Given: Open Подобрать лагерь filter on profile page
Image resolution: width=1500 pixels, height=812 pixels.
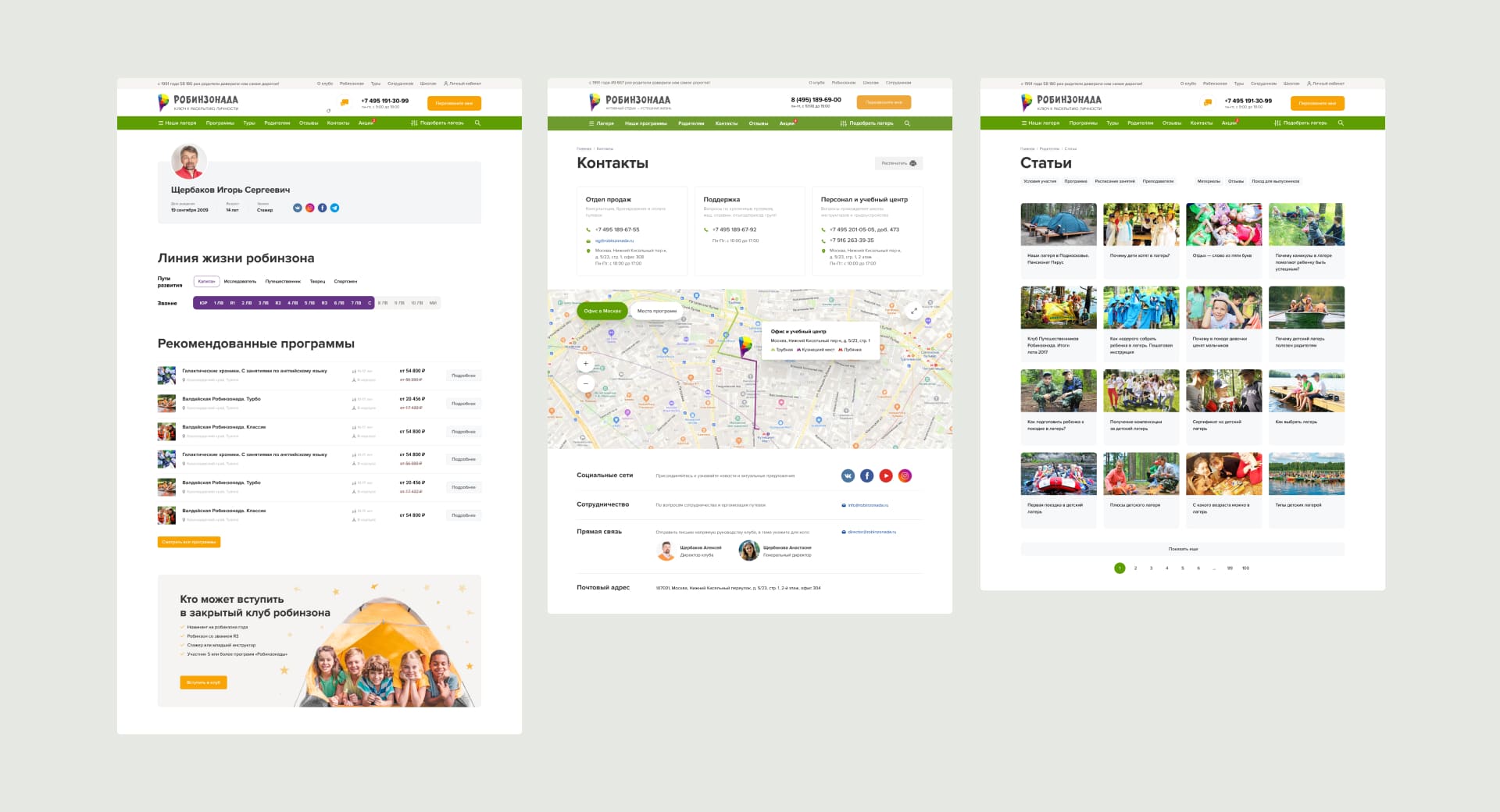Looking at the screenshot, I should pyautogui.click(x=437, y=123).
